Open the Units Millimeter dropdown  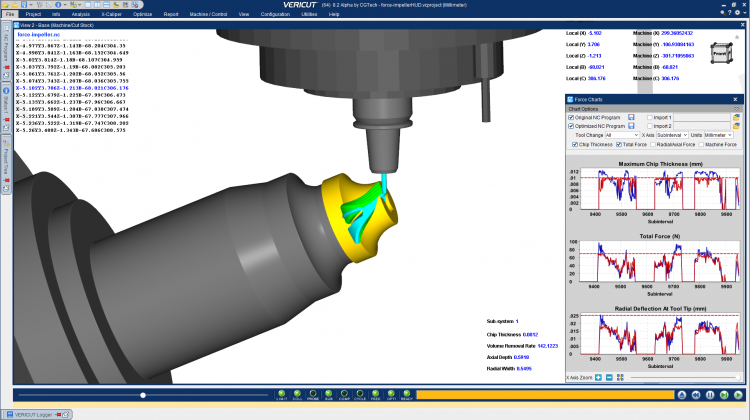(718, 135)
